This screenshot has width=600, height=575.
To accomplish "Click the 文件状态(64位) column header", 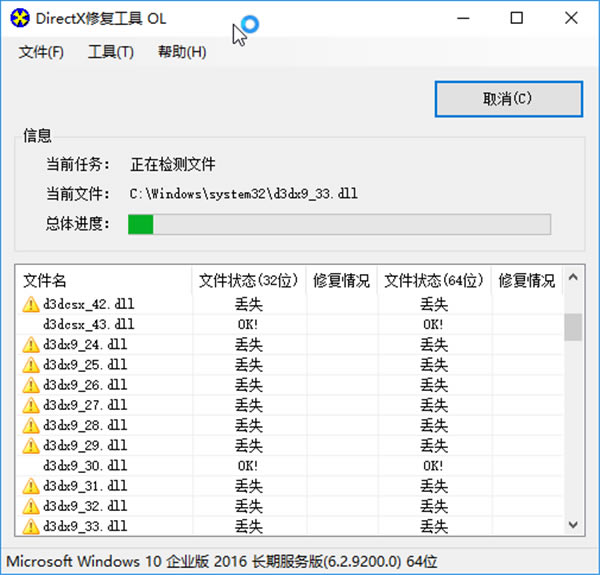I will pos(434,281).
